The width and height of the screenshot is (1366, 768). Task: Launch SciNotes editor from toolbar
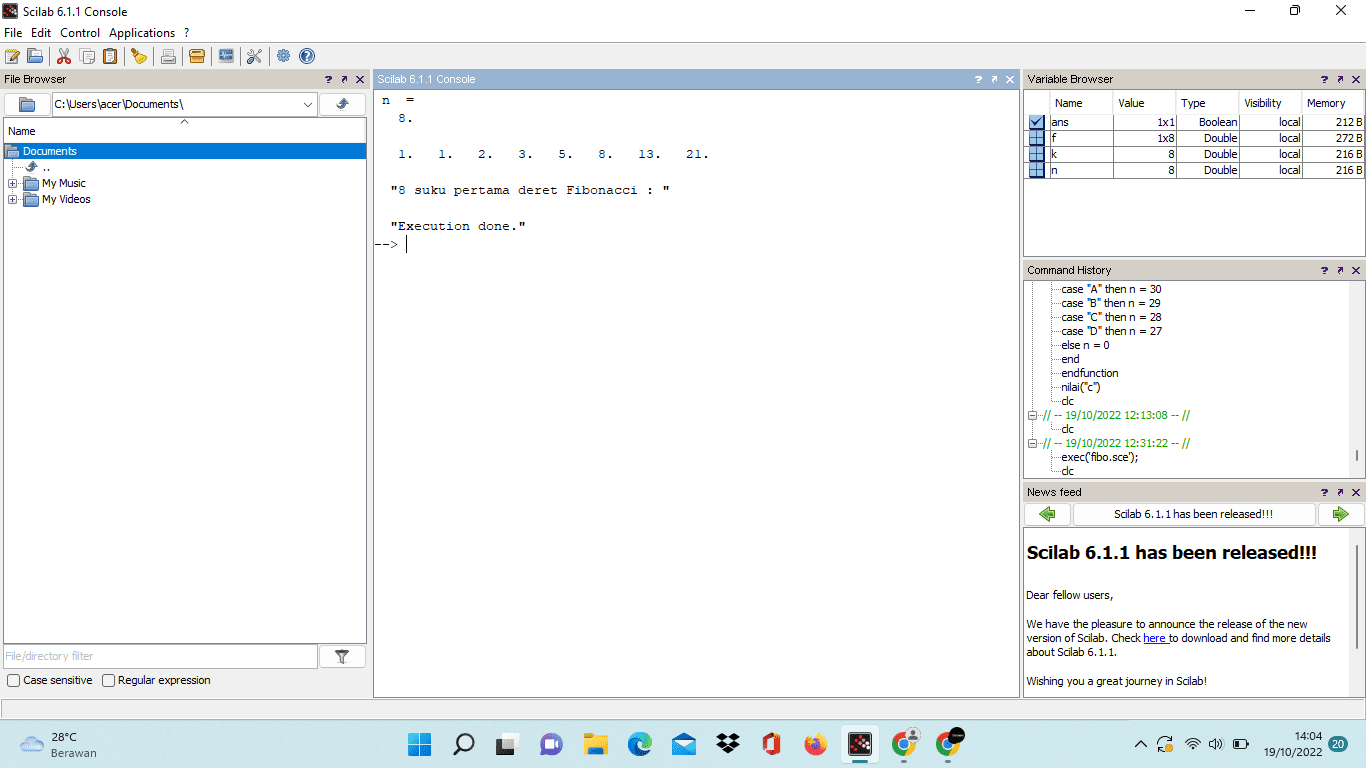[x=12, y=56]
